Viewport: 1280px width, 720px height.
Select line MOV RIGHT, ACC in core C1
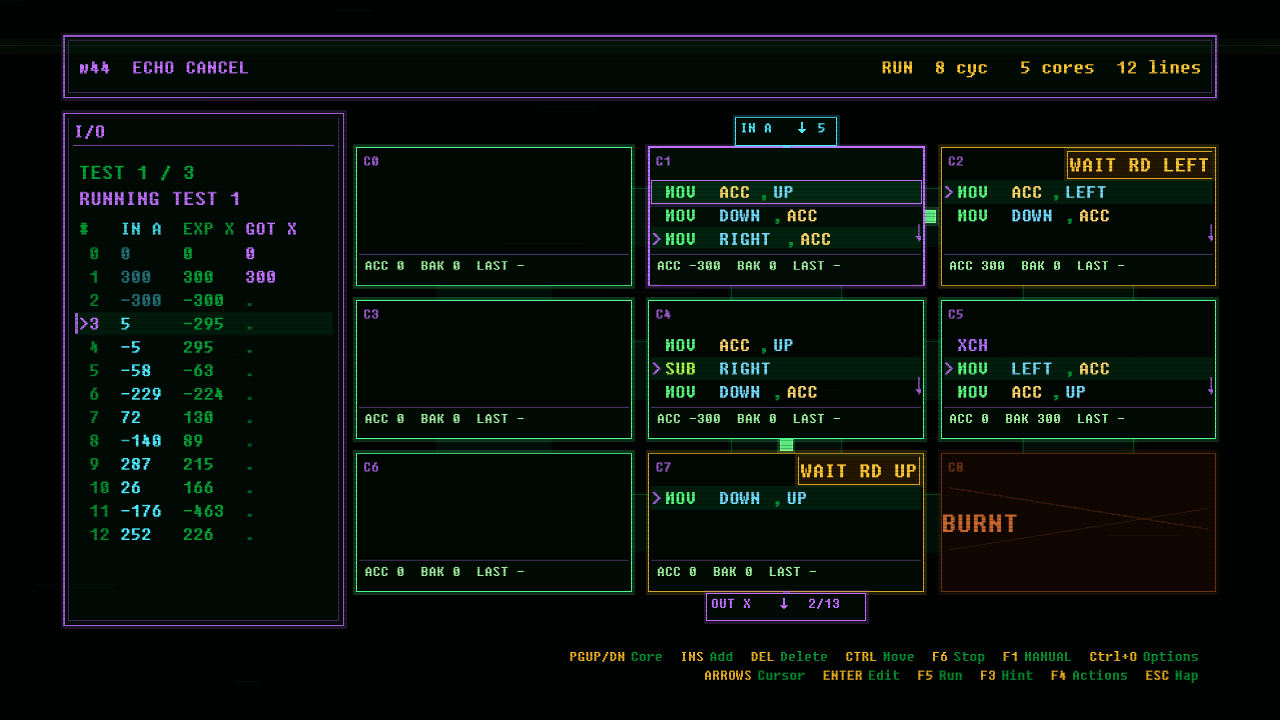(x=786, y=239)
